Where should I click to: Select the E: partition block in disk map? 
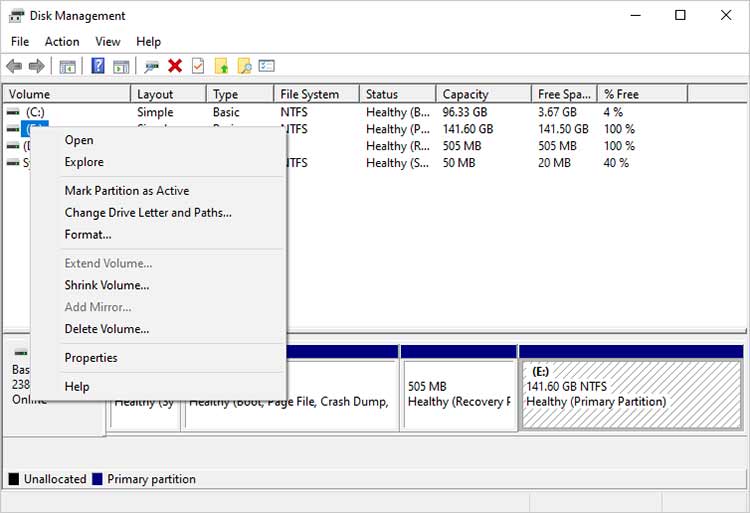tap(631, 394)
